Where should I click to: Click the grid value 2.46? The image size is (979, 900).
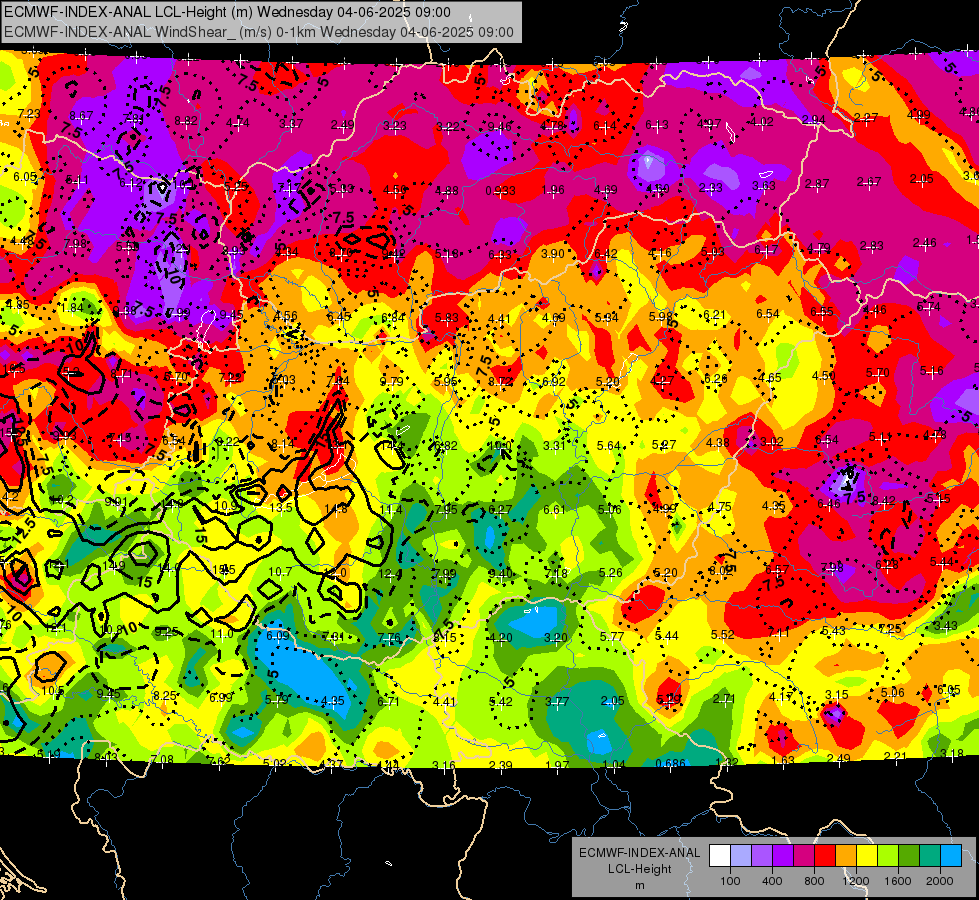point(925,243)
